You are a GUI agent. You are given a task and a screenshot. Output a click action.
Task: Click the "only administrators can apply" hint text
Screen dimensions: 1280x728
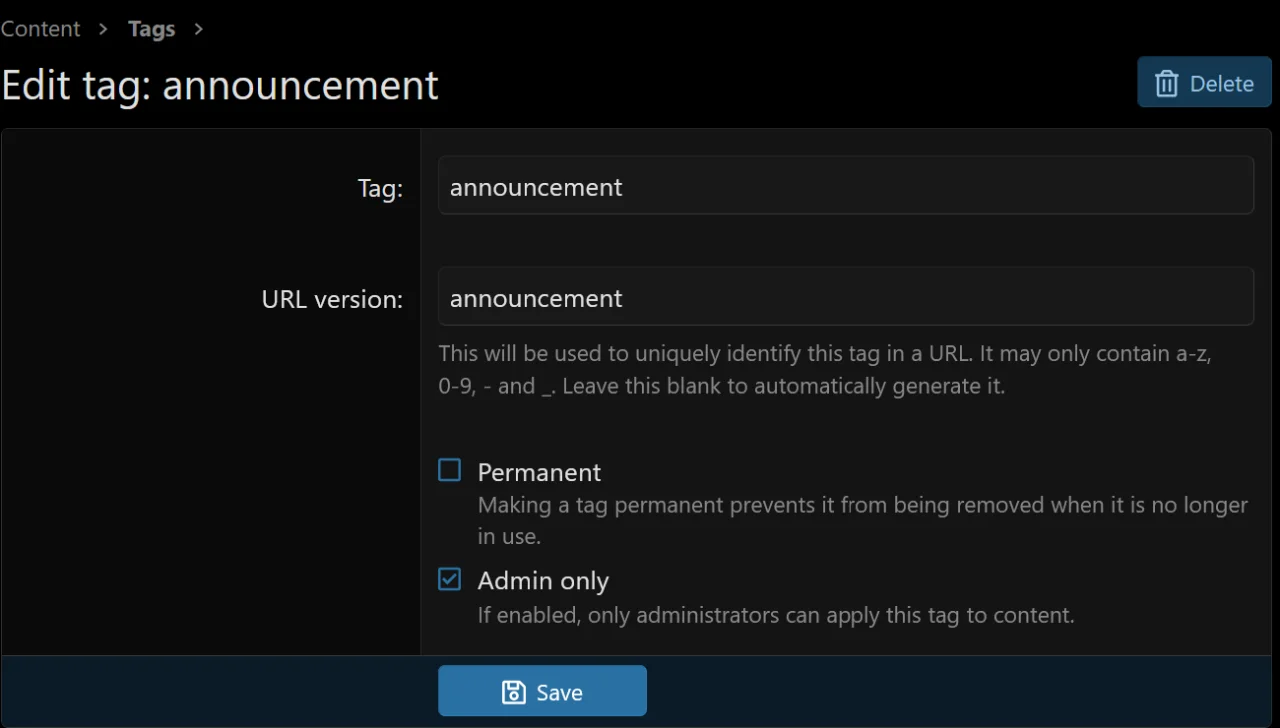pos(775,615)
